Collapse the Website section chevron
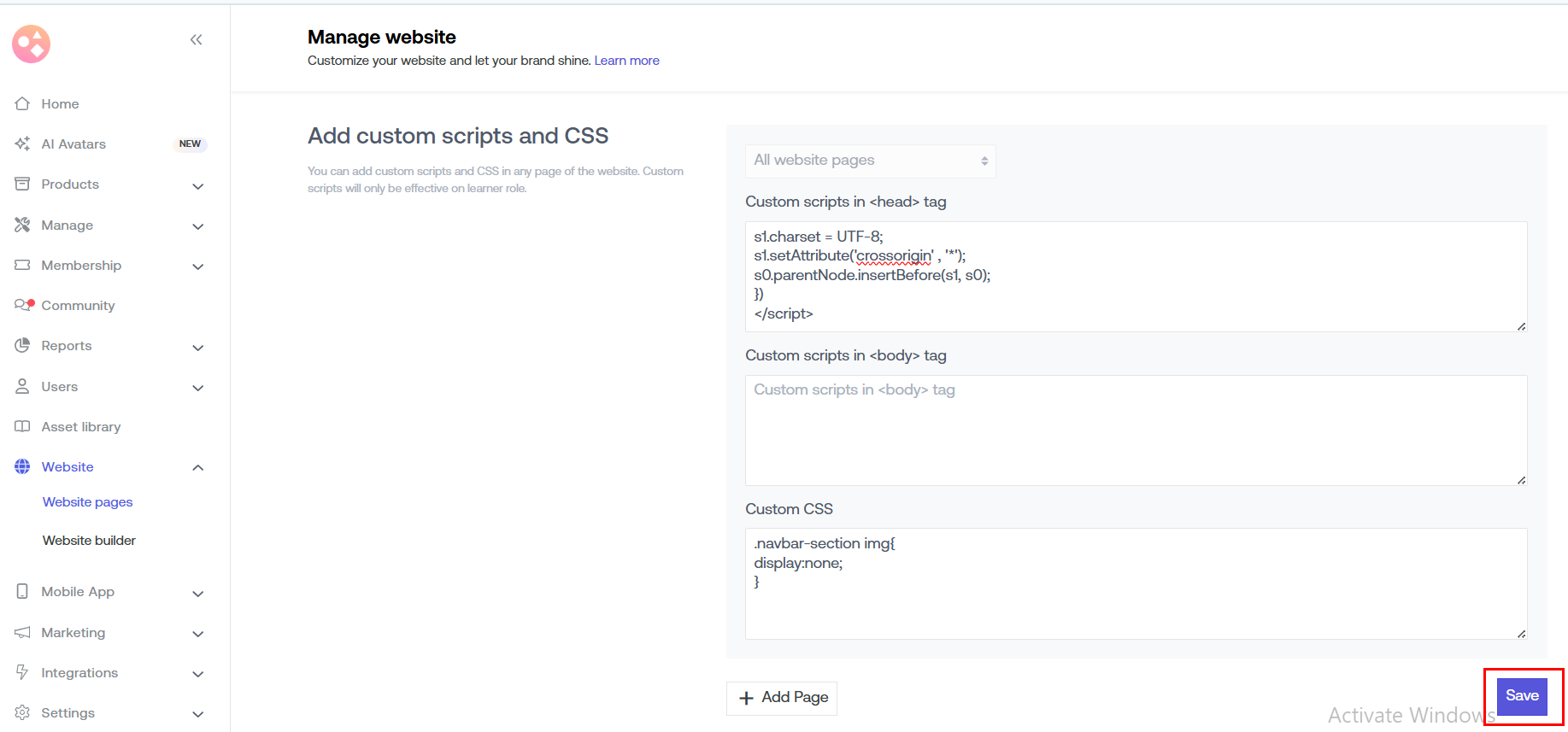The image size is (1568, 732). pos(198,467)
